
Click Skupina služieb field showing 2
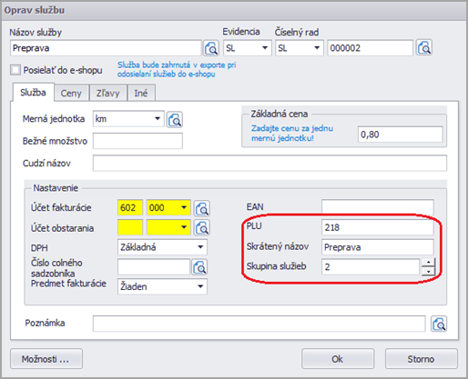[370, 267]
